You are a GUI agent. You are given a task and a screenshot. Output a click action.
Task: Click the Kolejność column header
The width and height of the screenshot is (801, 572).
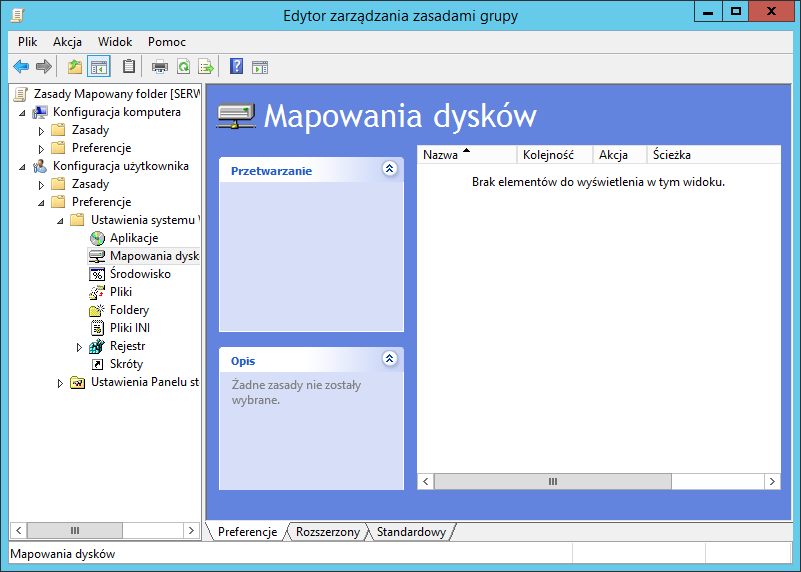click(555, 155)
